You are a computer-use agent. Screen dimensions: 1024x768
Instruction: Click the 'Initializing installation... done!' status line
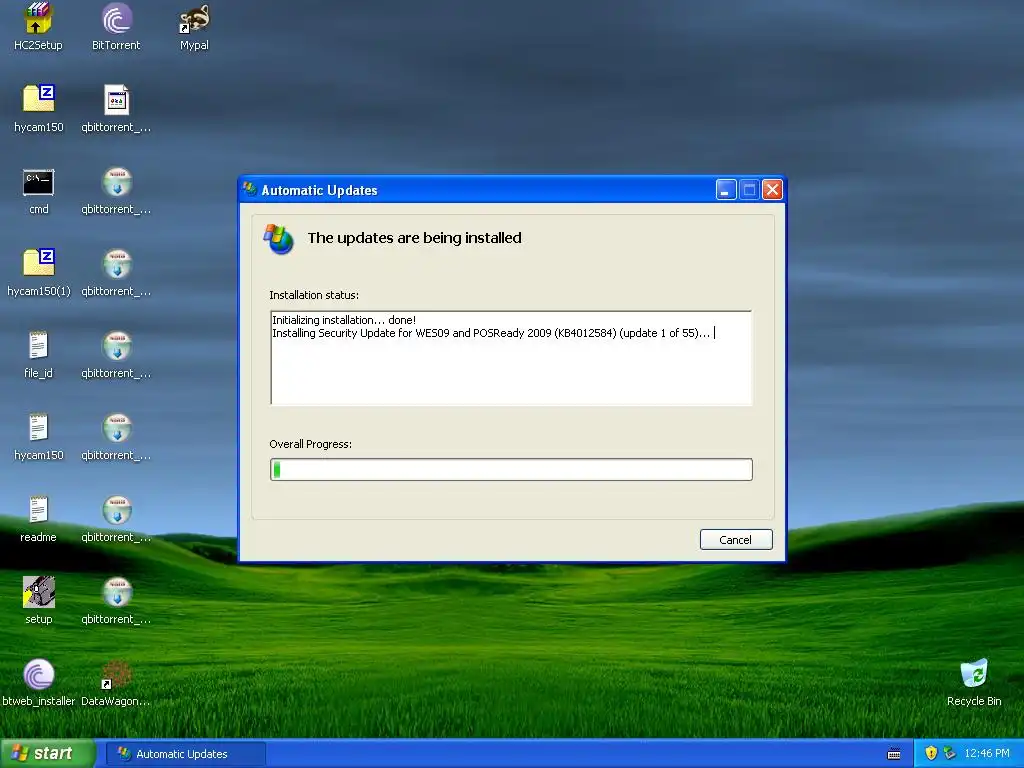344,320
